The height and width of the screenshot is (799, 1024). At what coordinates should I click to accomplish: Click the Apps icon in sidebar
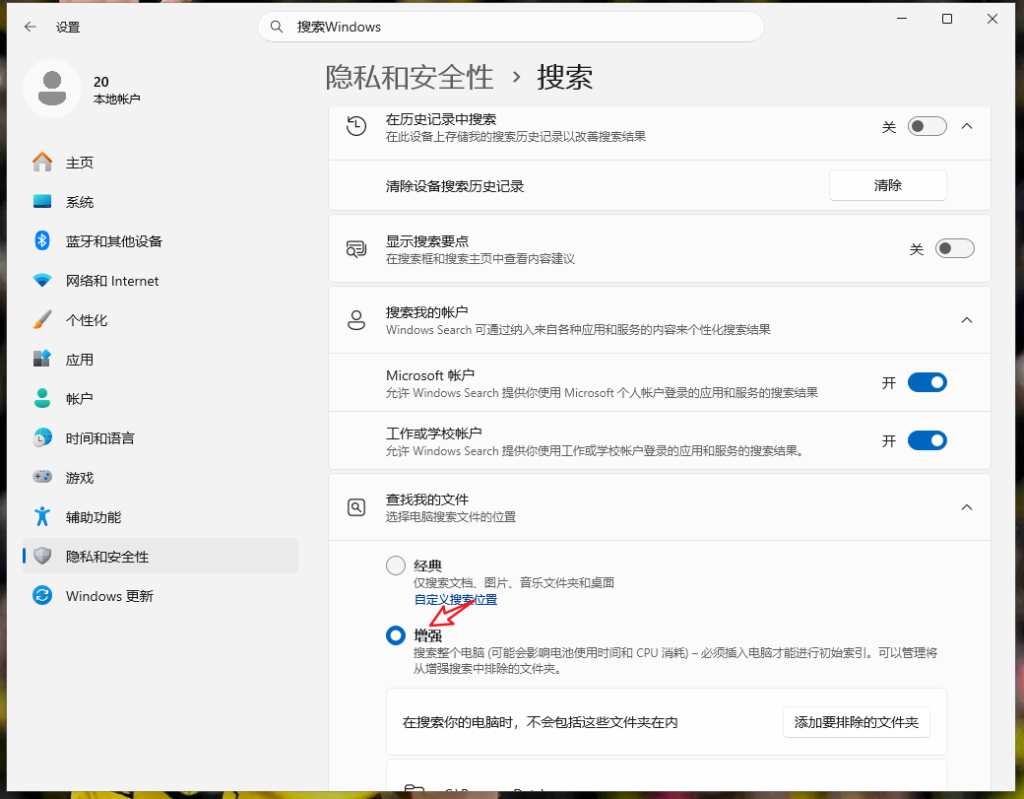tap(42, 359)
